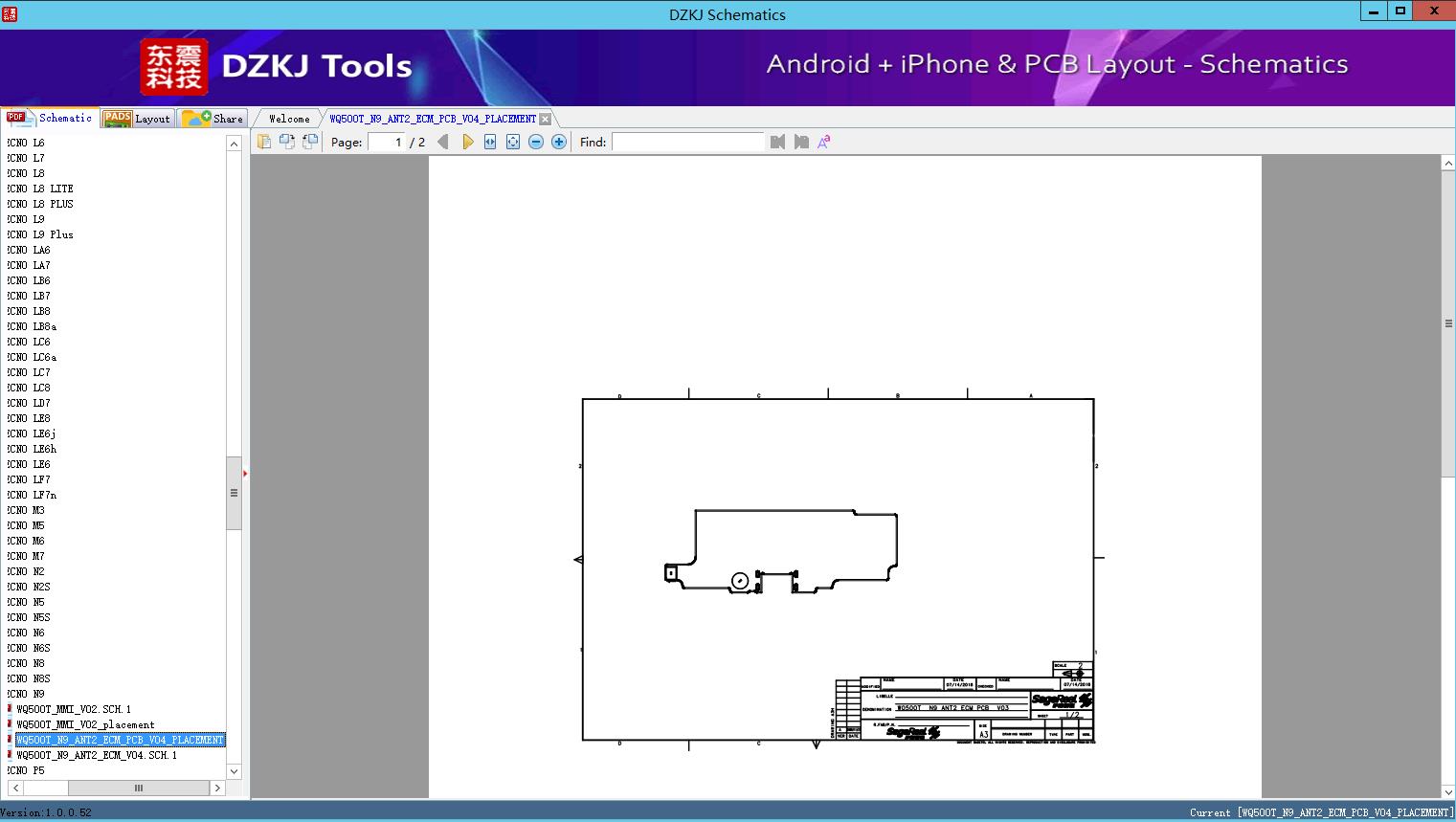Open the Share tab
Screen dimensions: 1456x822
(x=213, y=119)
